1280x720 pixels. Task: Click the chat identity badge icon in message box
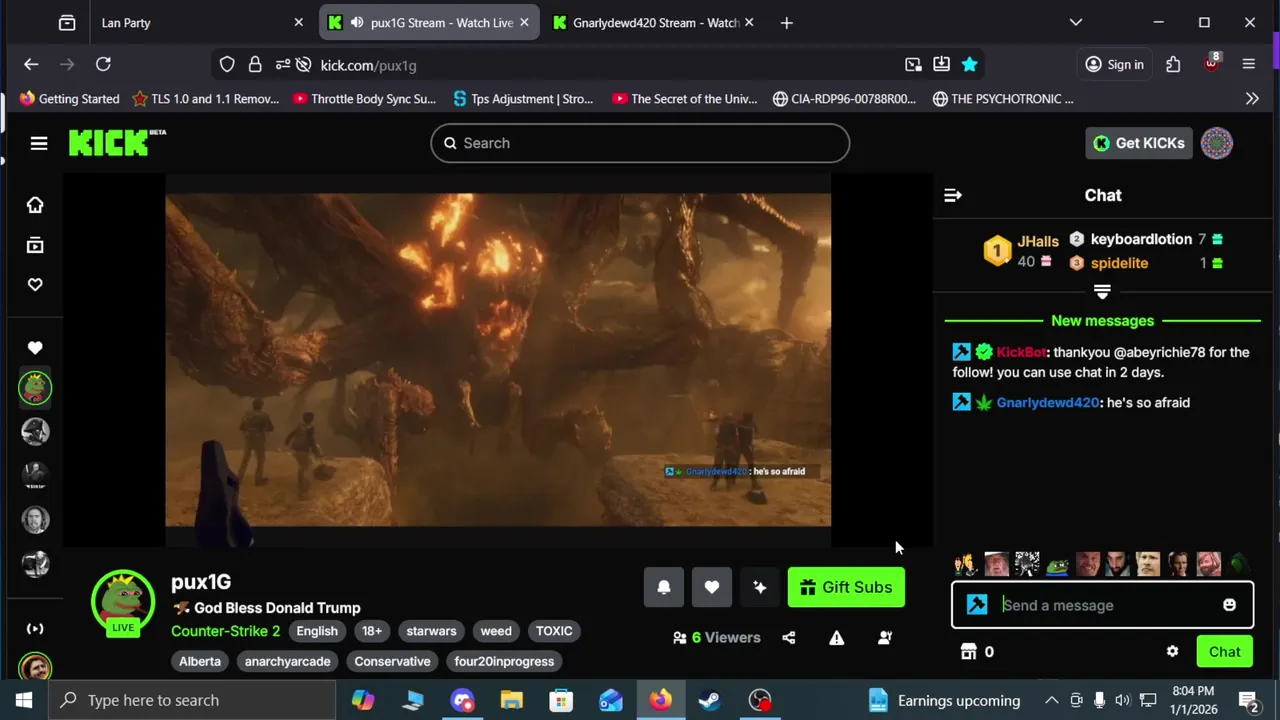coord(977,605)
